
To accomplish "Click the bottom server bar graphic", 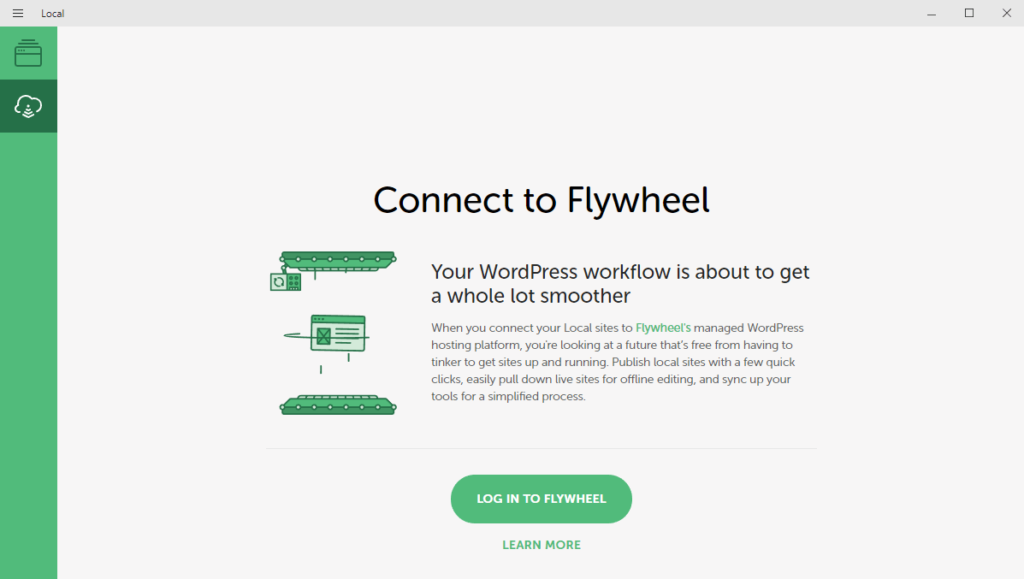I will pos(337,405).
